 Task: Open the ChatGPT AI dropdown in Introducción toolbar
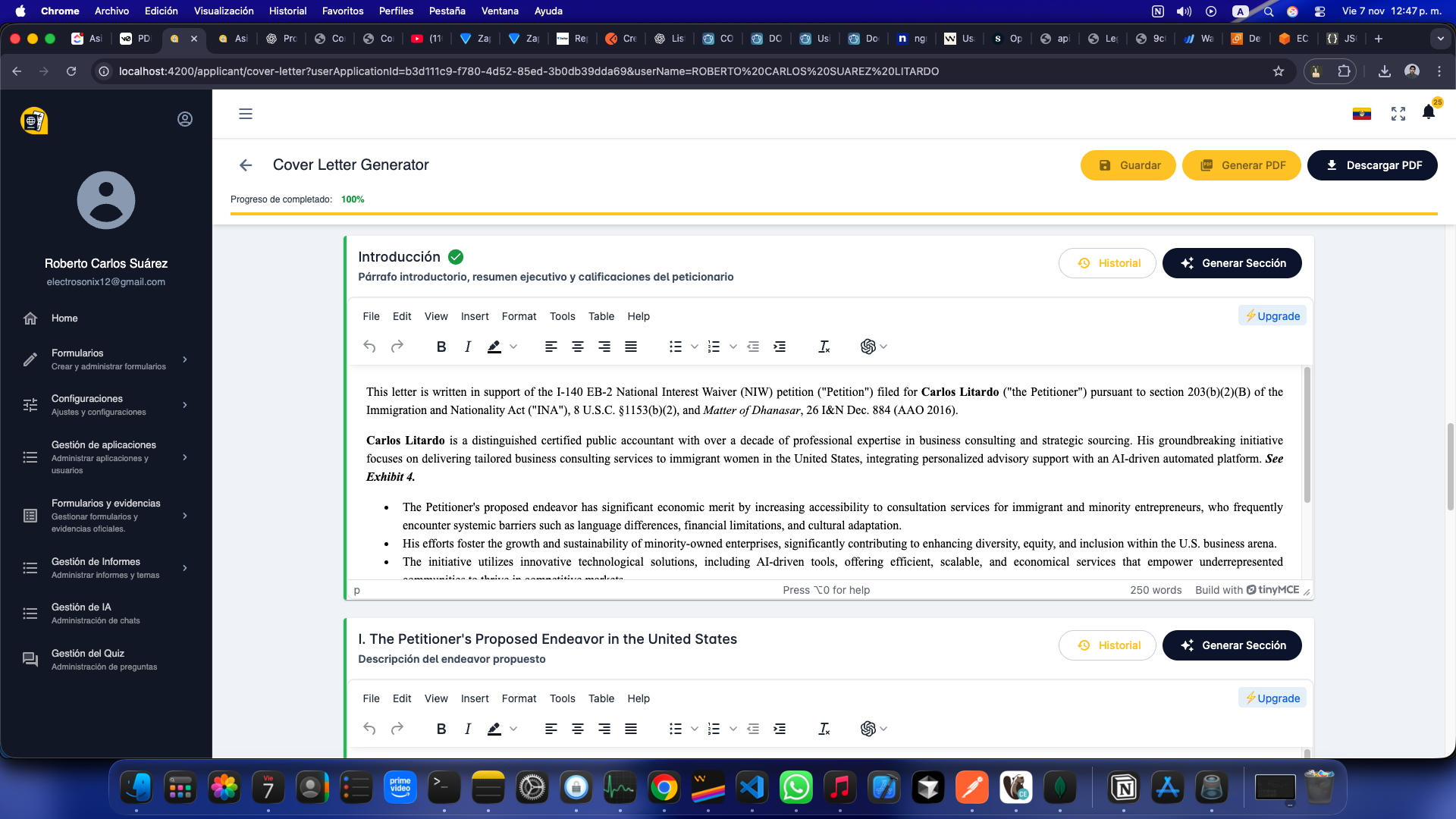(x=874, y=347)
